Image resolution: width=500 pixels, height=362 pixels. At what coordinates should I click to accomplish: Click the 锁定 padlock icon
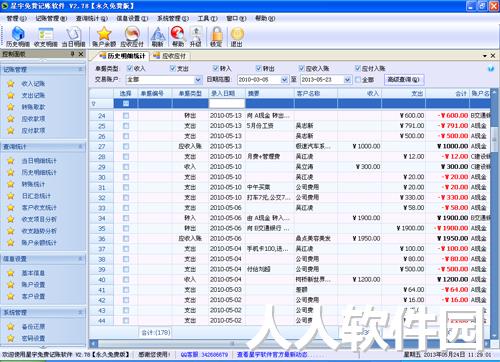[x=216, y=36]
